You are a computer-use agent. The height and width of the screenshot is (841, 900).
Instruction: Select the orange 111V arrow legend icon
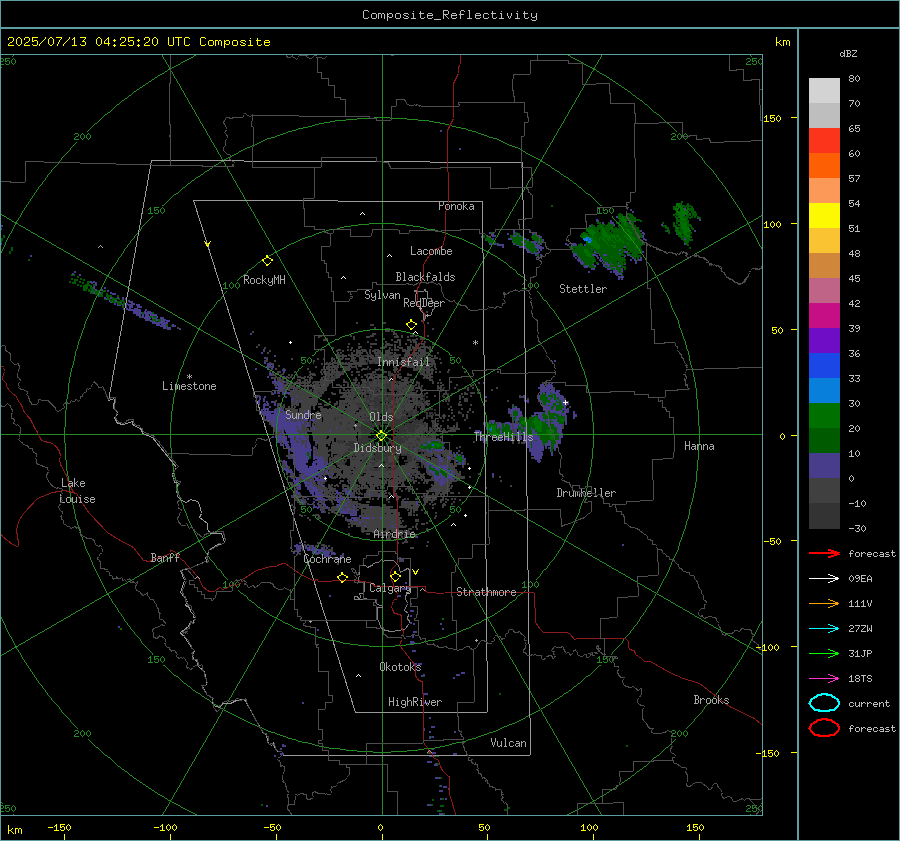[824, 603]
